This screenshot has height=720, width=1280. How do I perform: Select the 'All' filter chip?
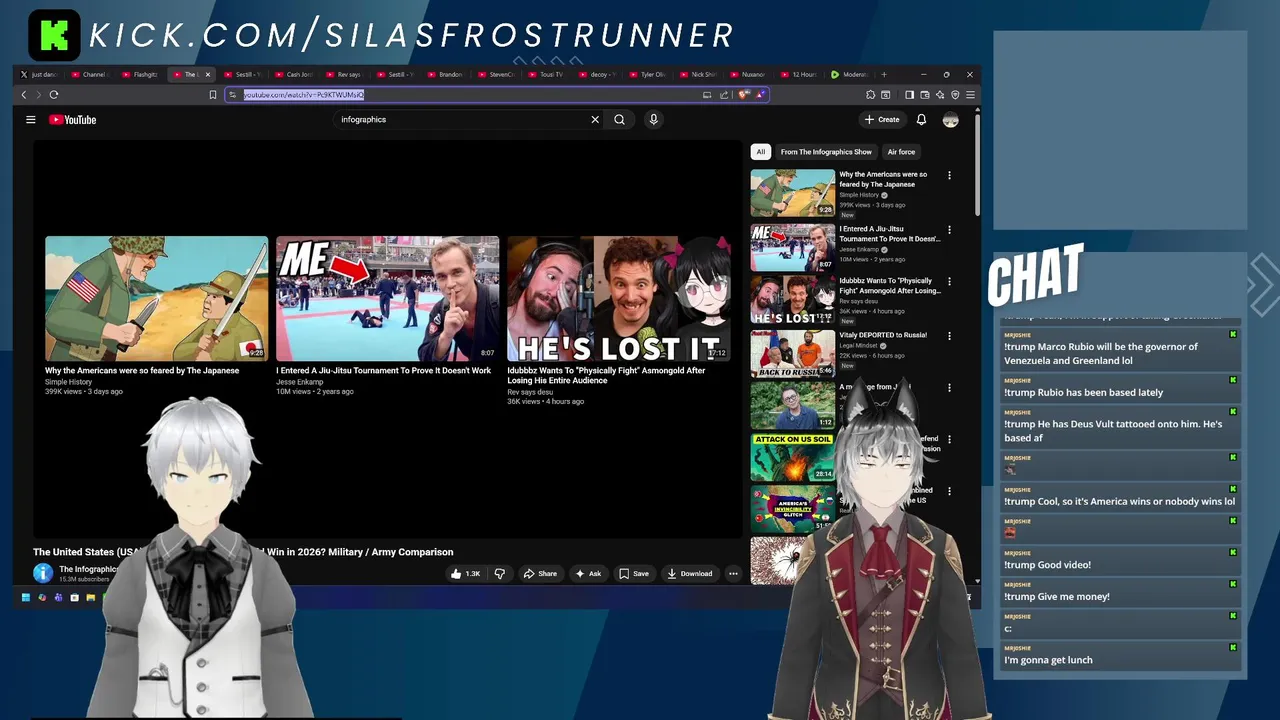[760, 152]
